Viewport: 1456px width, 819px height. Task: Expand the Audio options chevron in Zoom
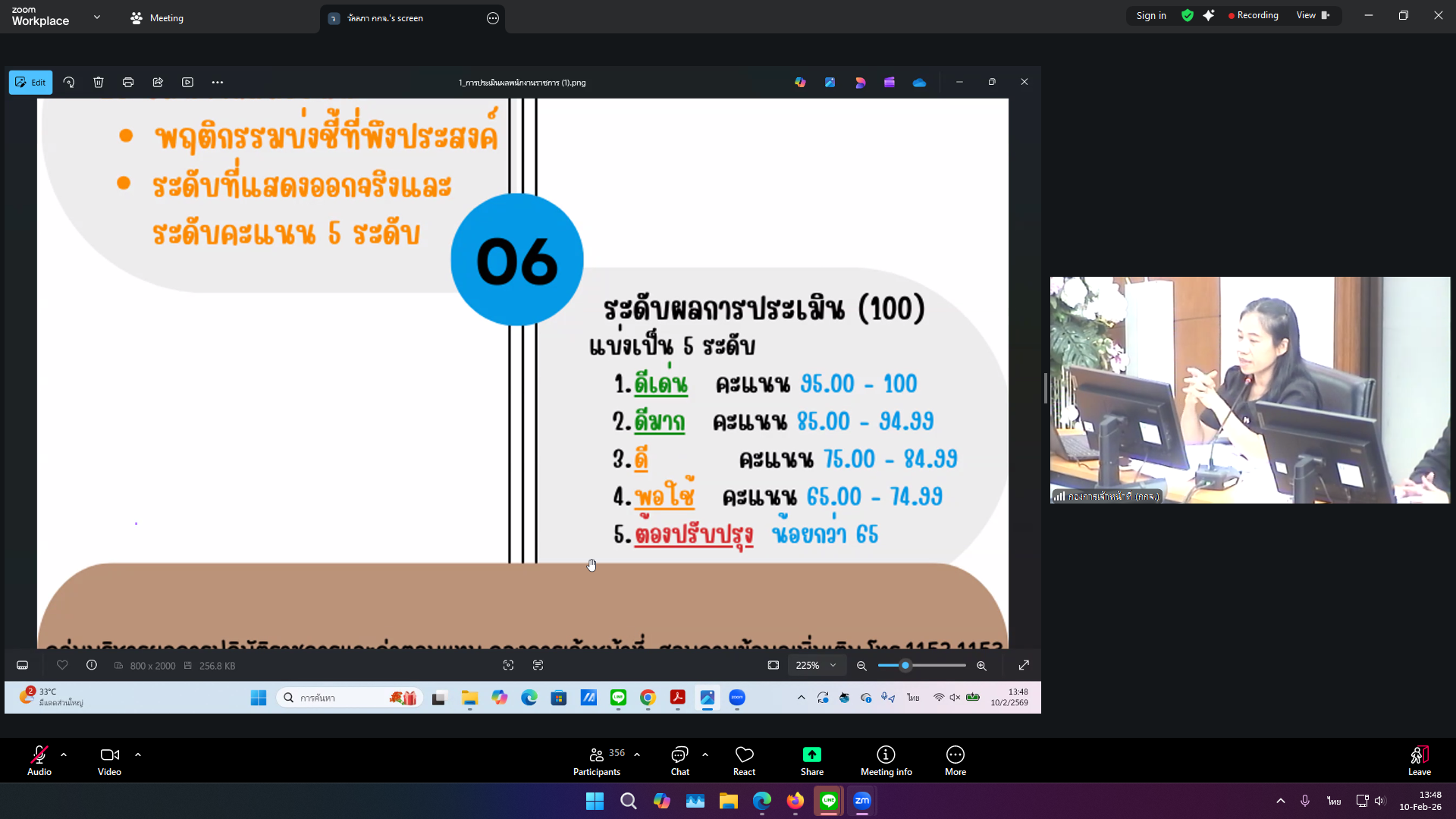[64, 753]
